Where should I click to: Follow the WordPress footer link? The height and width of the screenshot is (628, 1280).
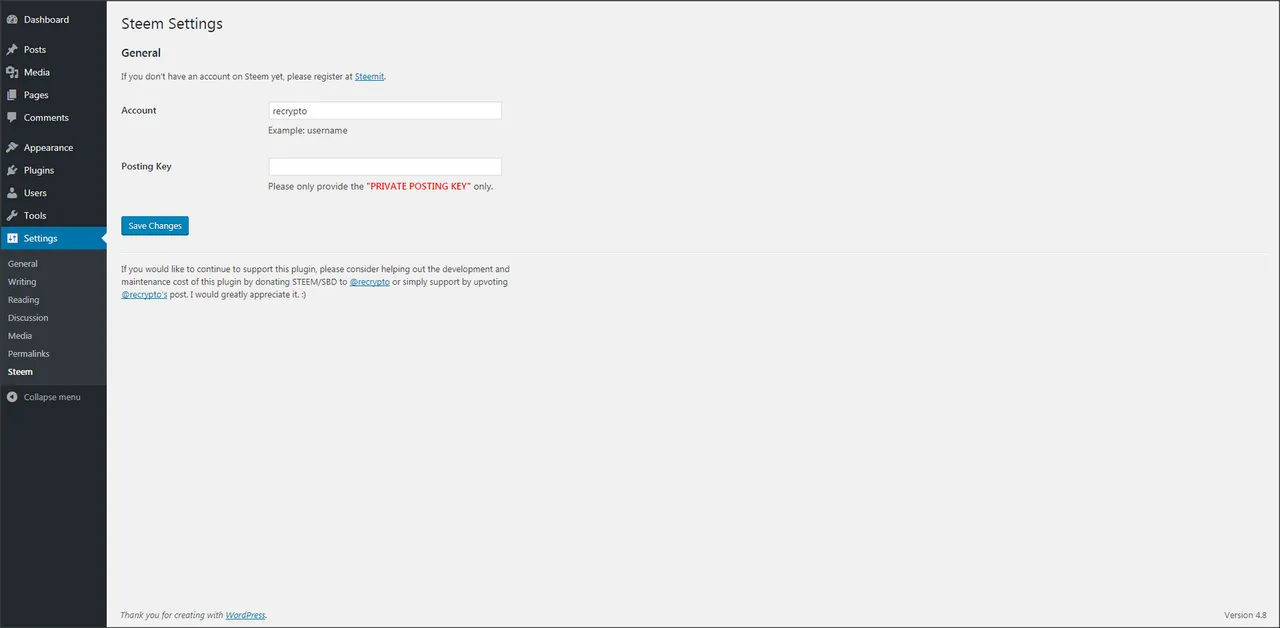[245, 615]
